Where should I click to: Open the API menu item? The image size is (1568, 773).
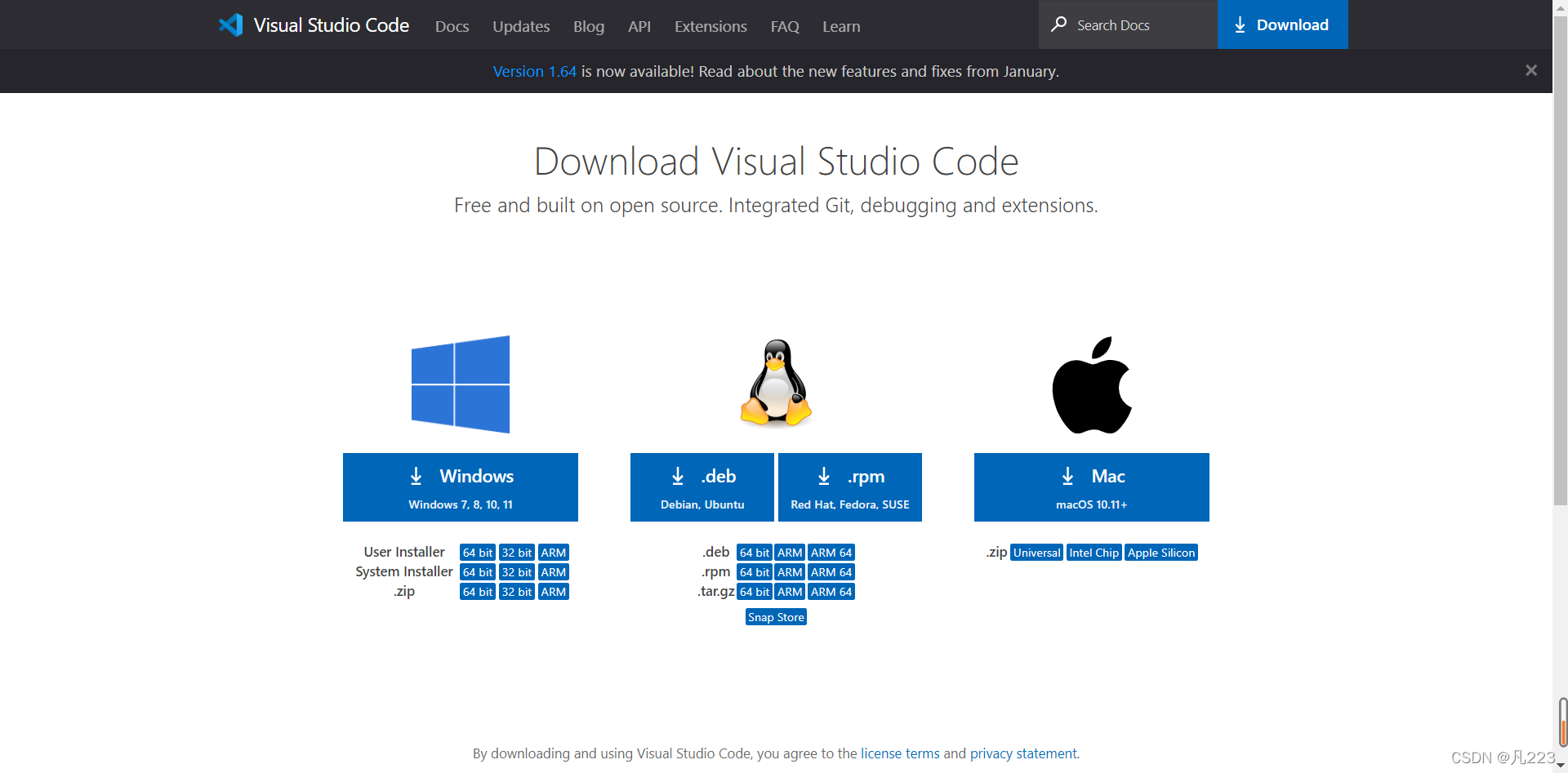pyautogui.click(x=639, y=26)
